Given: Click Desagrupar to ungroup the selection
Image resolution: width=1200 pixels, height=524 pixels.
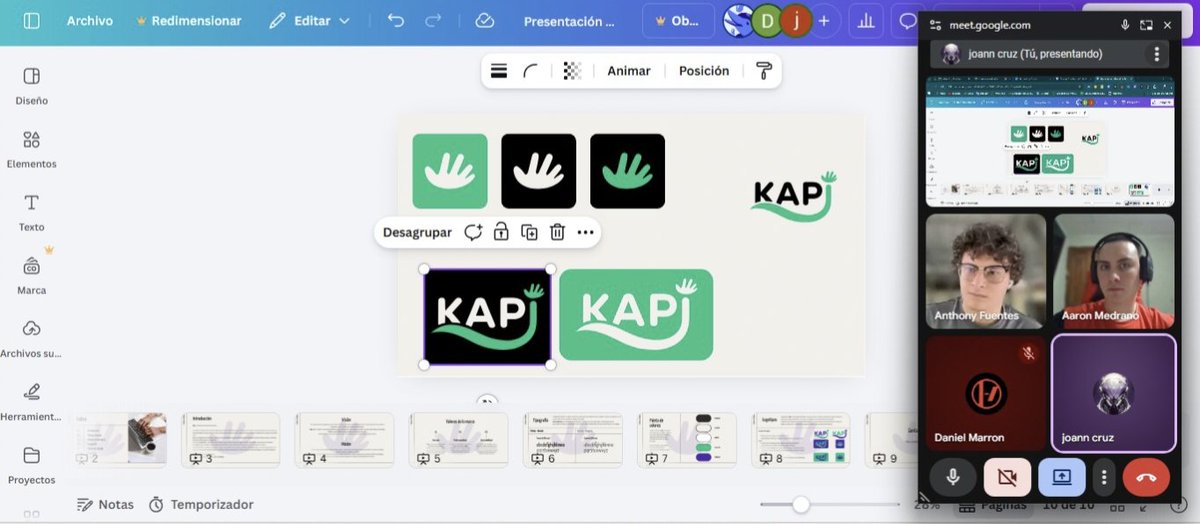Looking at the screenshot, I should (x=417, y=232).
